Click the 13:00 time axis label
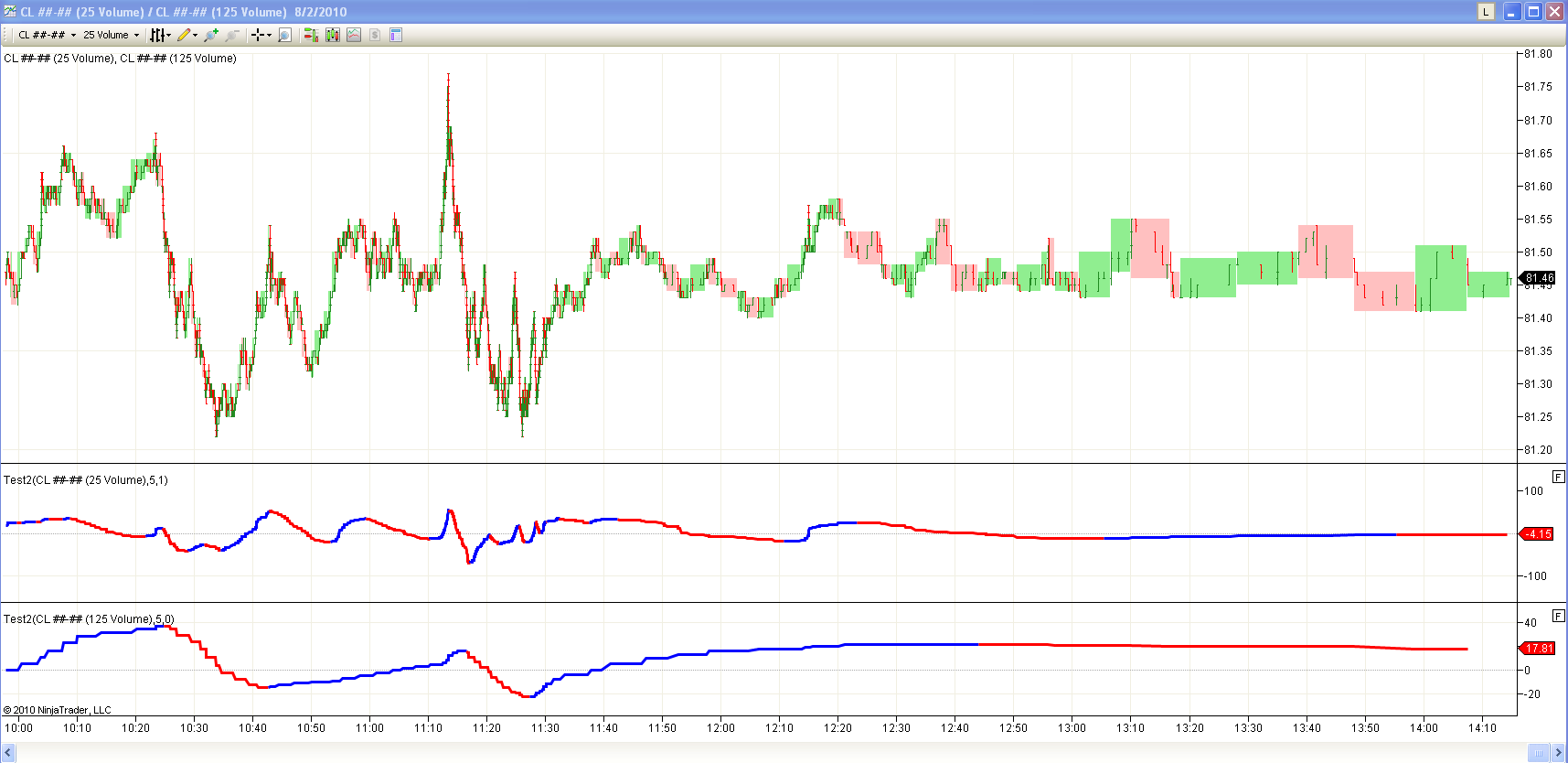Image resolution: width=1568 pixels, height=763 pixels. (x=1072, y=728)
